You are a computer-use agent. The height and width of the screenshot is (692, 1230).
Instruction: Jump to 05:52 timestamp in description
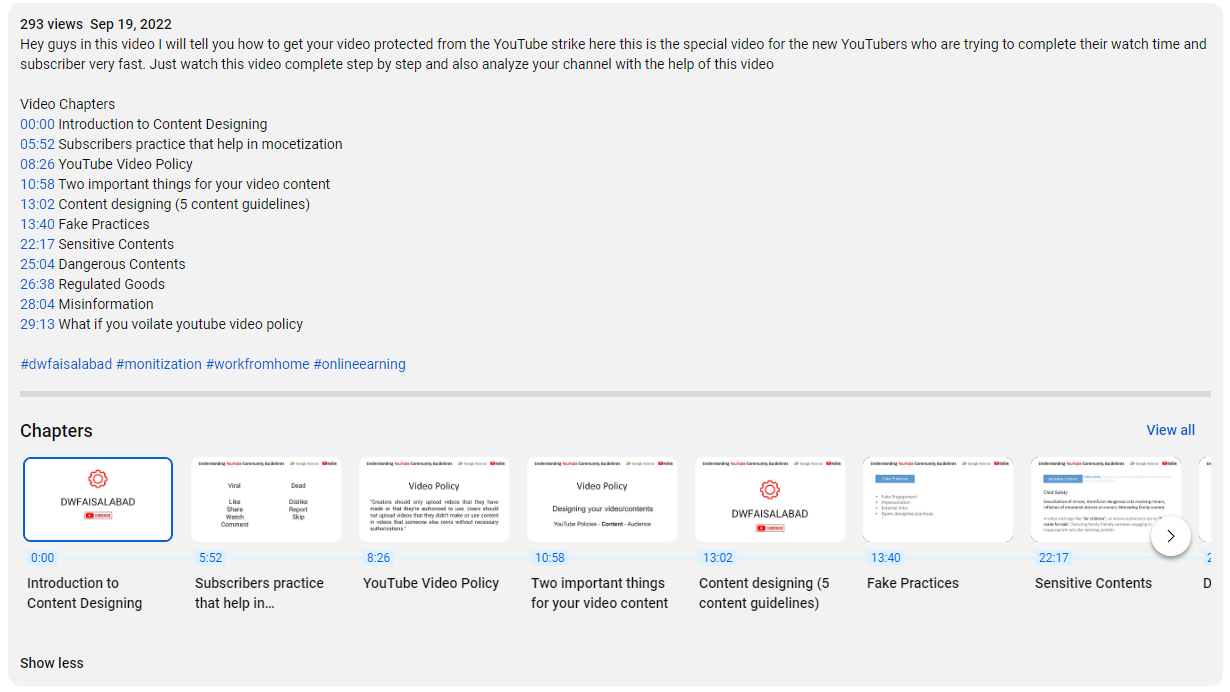(37, 144)
